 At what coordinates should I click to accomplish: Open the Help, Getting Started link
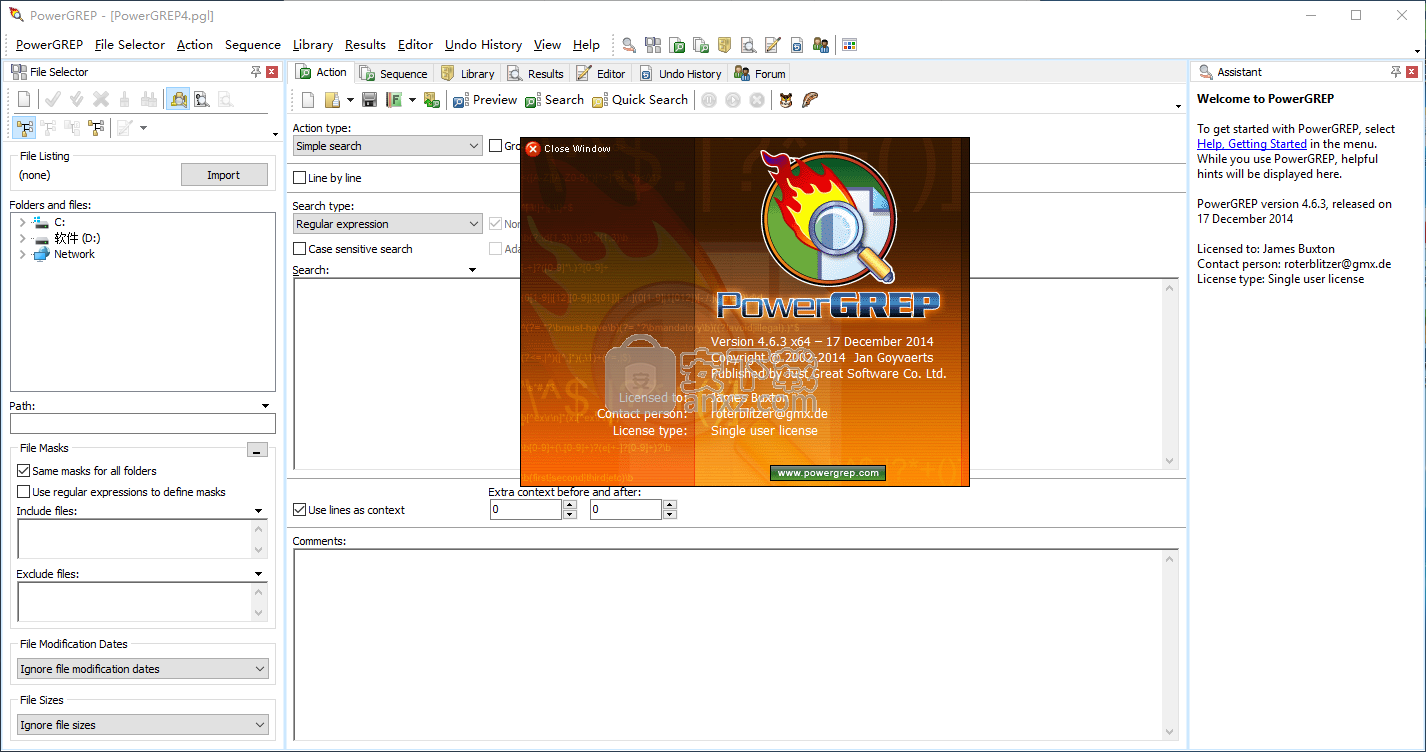click(1252, 144)
